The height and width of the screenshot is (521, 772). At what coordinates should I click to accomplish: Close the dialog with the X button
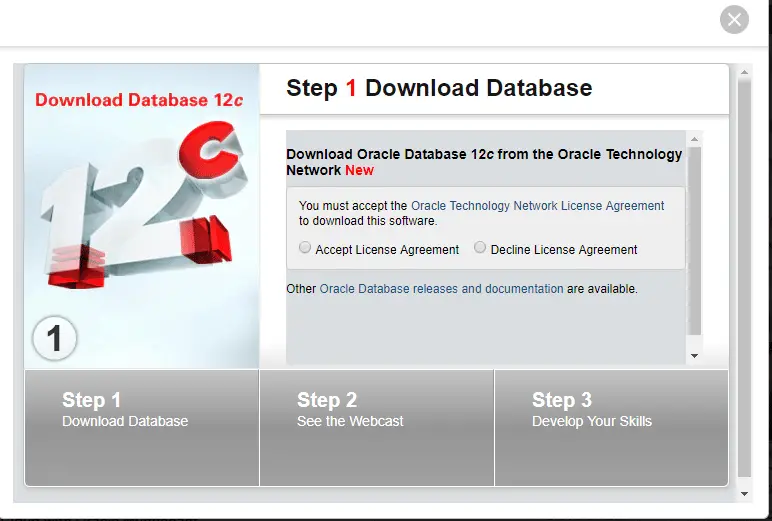[x=734, y=20]
